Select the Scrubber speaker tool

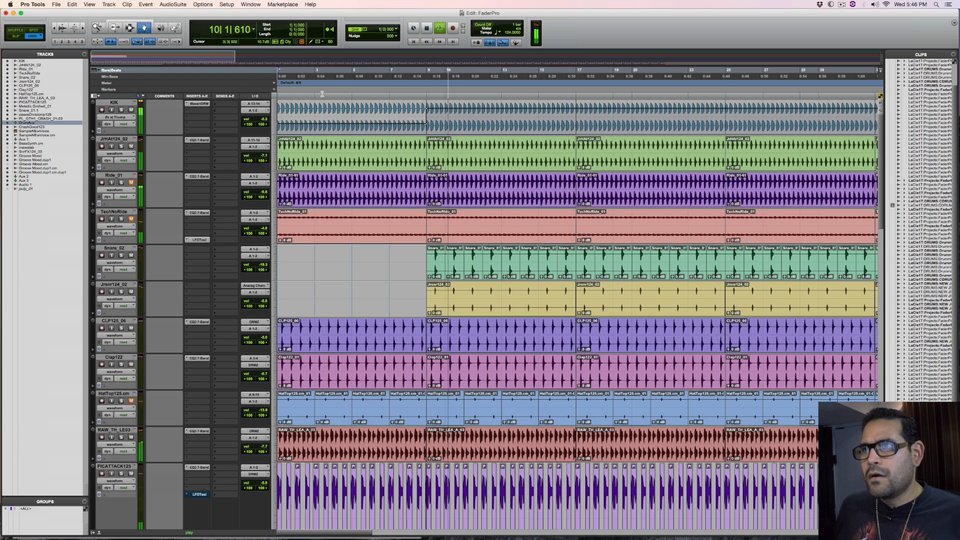[160, 28]
